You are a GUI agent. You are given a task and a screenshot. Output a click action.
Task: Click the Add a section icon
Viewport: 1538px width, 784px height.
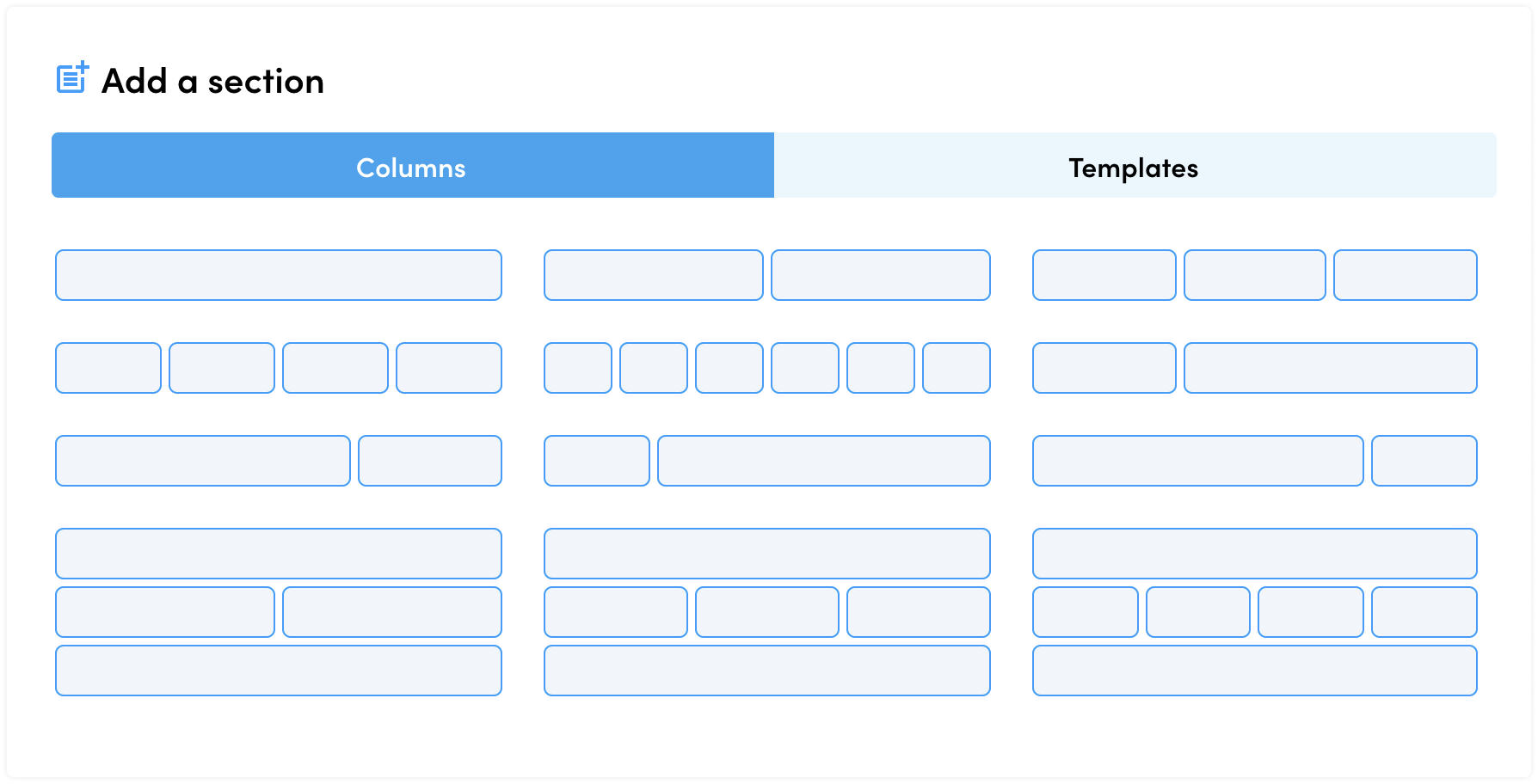point(73,77)
